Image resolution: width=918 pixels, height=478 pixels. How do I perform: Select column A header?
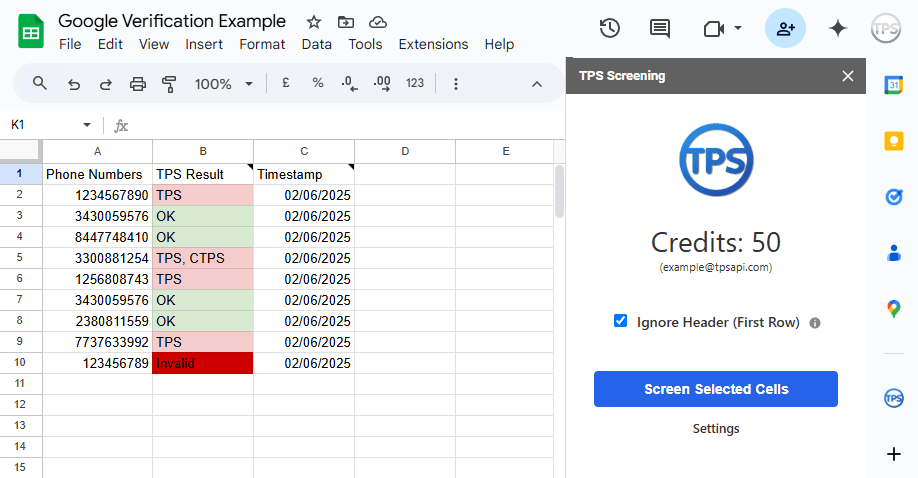(x=97, y=151)
